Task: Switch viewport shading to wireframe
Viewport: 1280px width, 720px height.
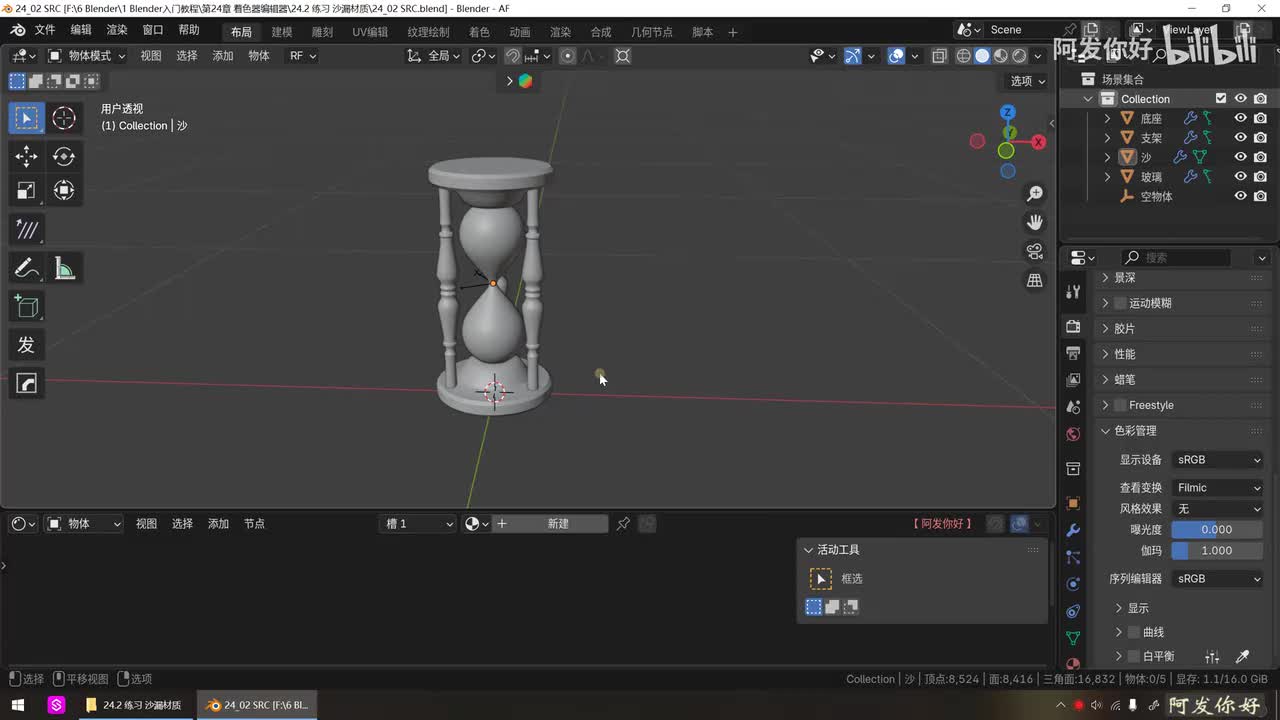Action: [964, 56]
